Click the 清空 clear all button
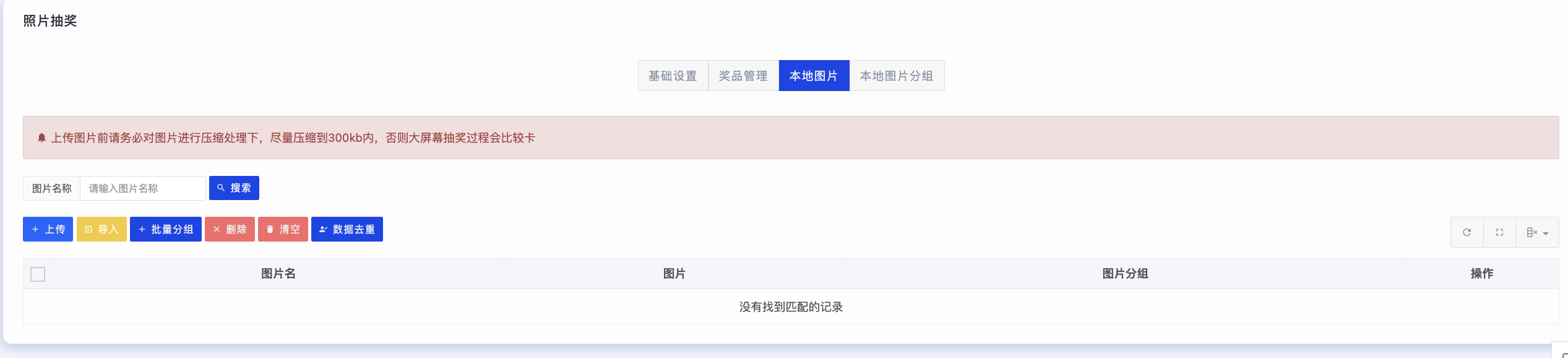 (x=283, y=229)
